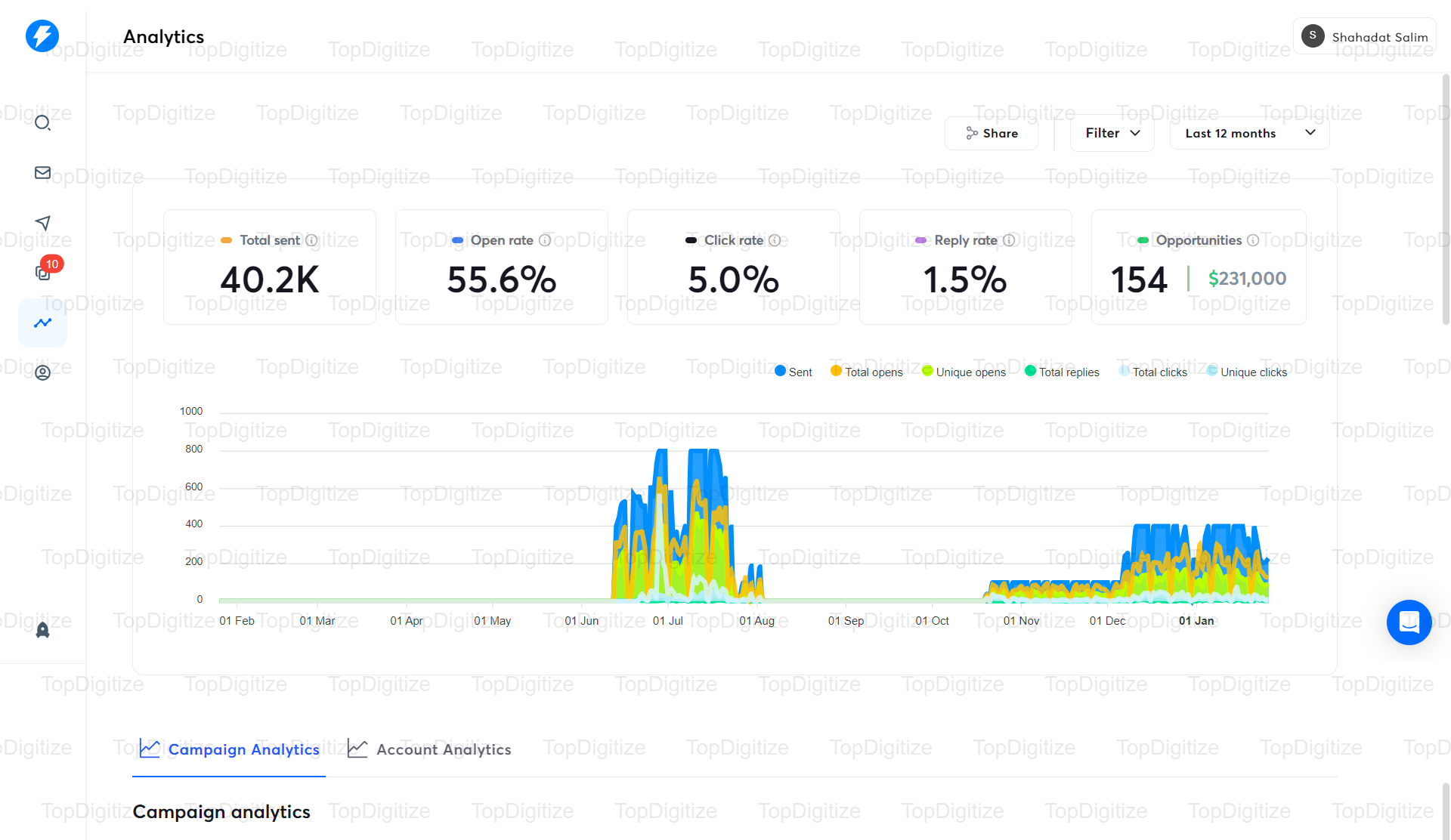The width and height of the screenshot is (1451, 840).
Task: Open the mail inbox sidebar icon
Action: coord(43,173)
